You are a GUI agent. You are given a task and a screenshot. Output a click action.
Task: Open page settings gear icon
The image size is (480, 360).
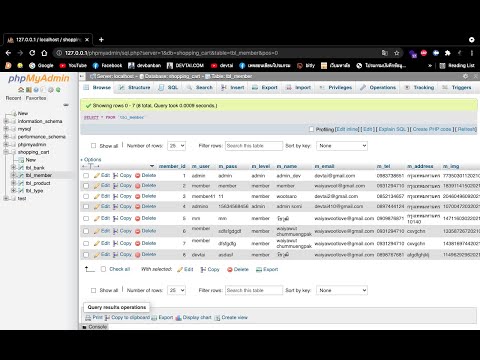point(465,76)
